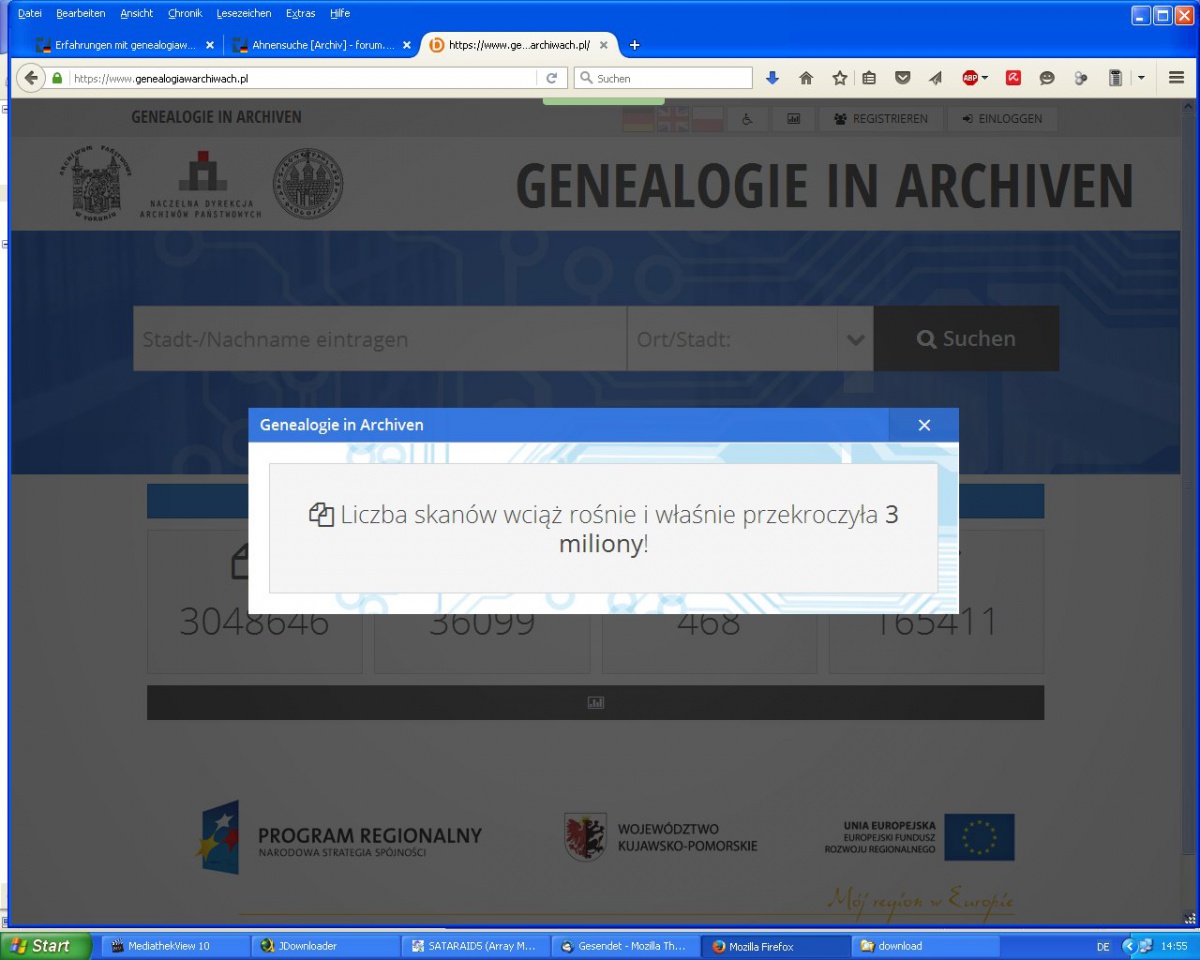
Task: Click the reload page icon in the address bar
Action: [x=551, y=78]
